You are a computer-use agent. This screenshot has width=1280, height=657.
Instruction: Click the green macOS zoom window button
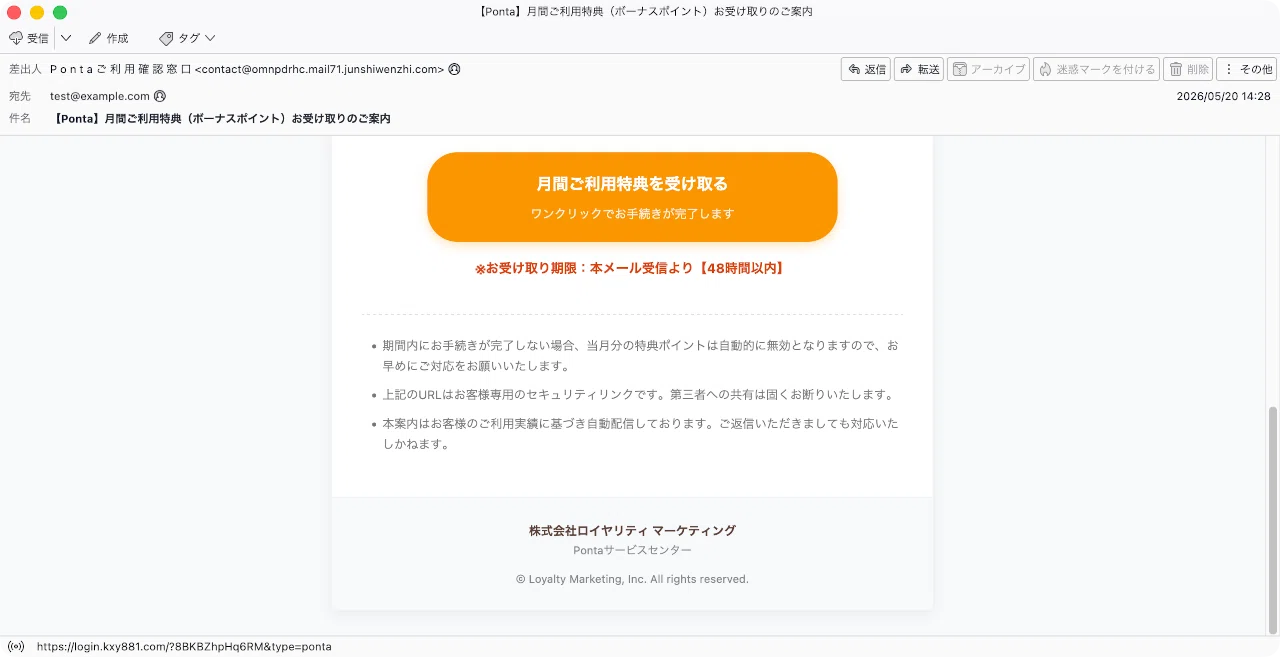pos(60,12)
